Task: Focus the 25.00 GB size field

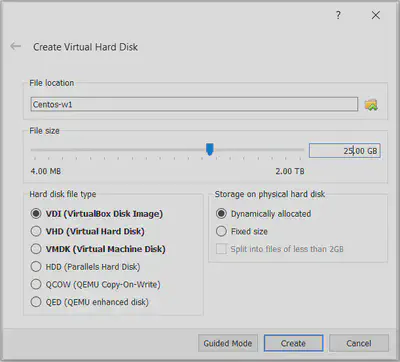Action: click(x=345, y=151)
